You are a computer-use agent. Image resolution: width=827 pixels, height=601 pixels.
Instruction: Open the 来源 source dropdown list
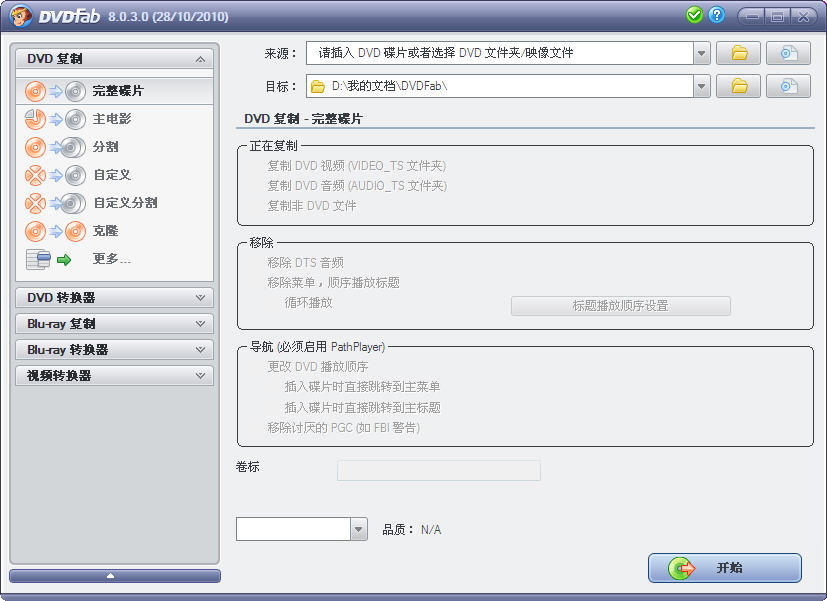(x=701, y=53)
